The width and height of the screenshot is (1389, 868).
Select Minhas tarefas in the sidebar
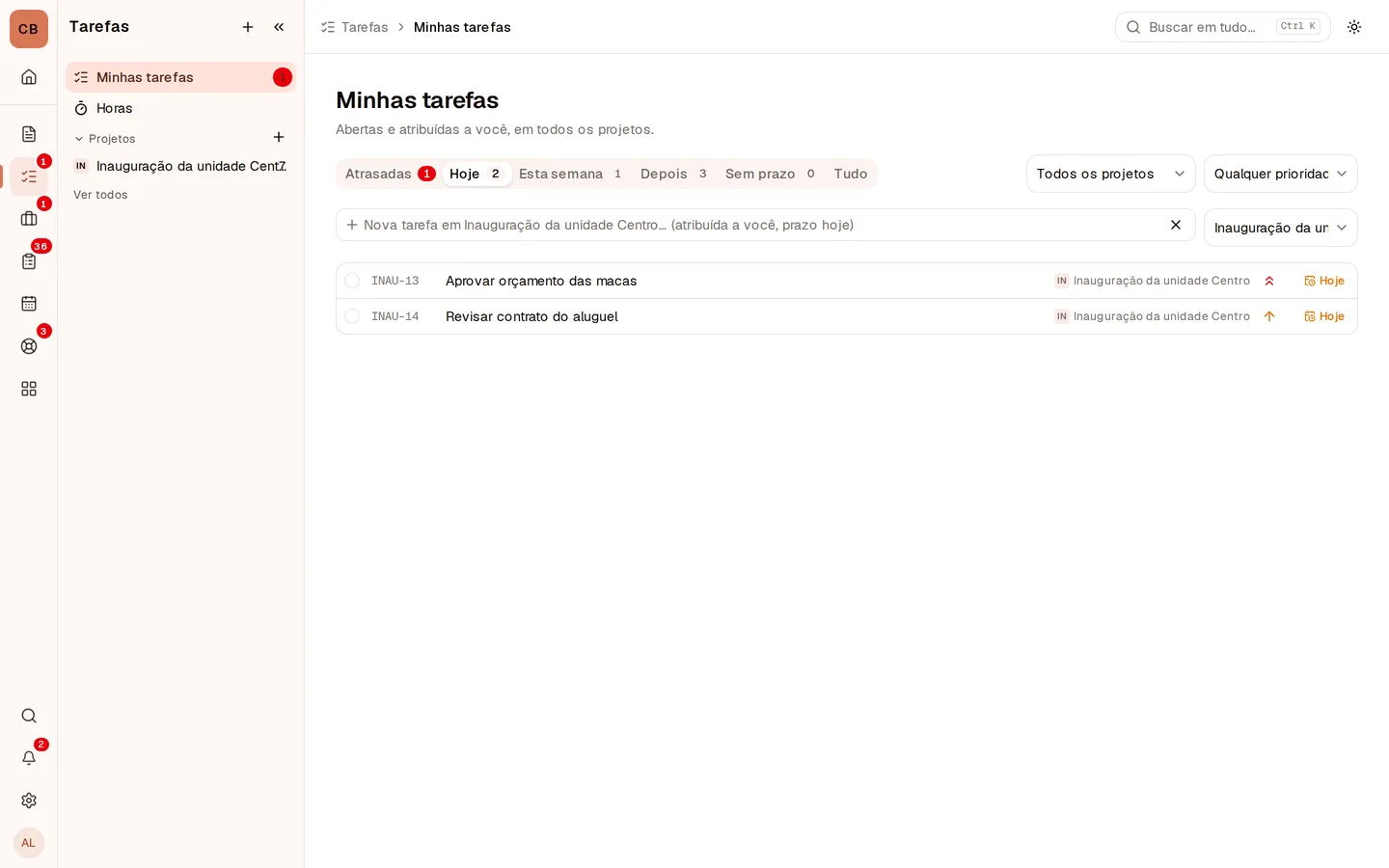tap(180, 77)
